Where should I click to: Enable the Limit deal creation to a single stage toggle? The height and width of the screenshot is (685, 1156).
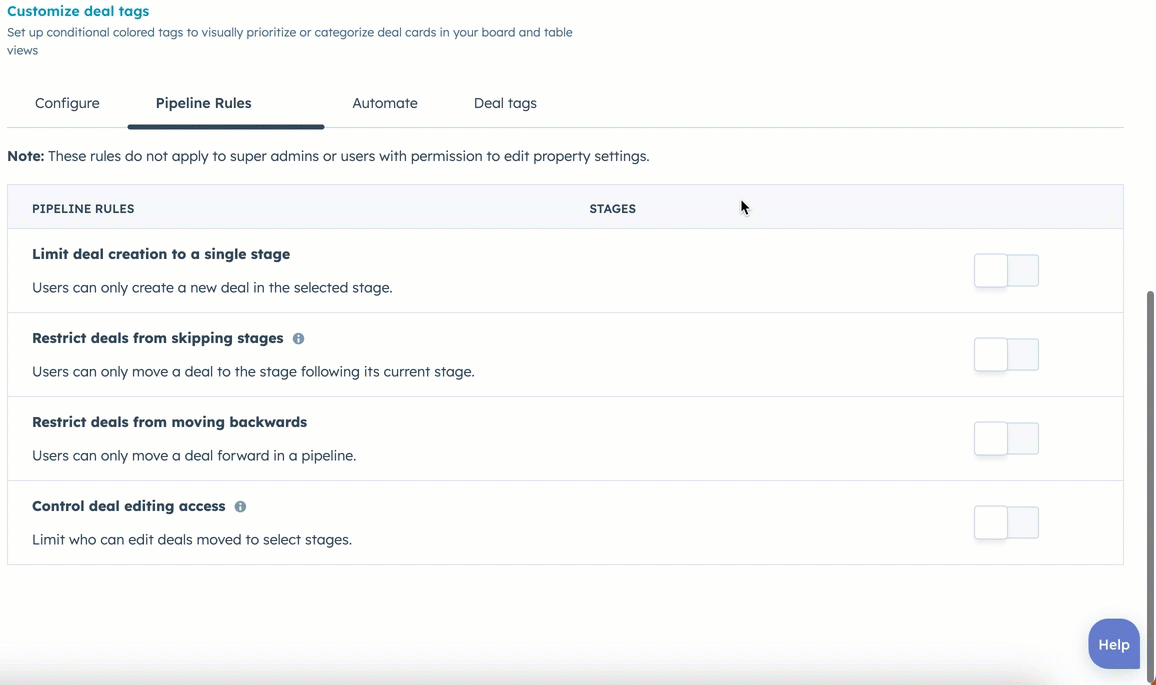tap(1006, 270)
